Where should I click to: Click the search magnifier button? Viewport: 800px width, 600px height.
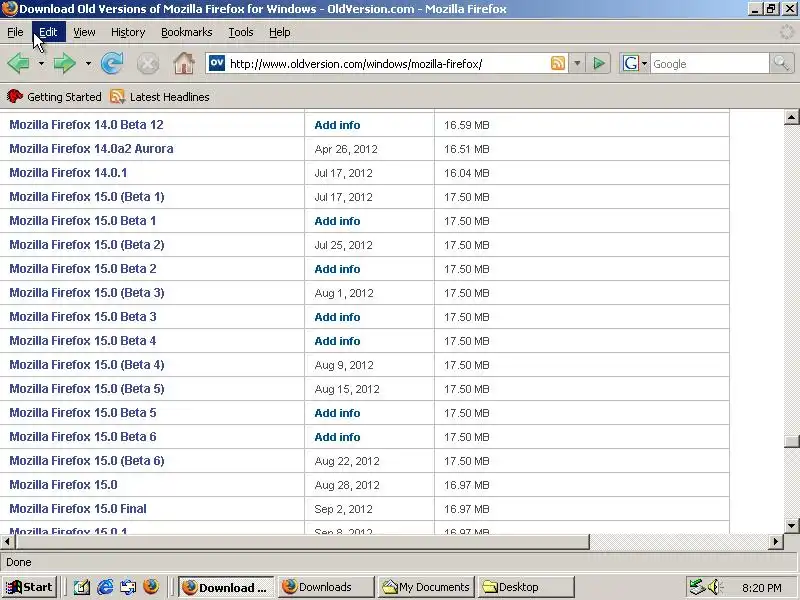point(781,63)
